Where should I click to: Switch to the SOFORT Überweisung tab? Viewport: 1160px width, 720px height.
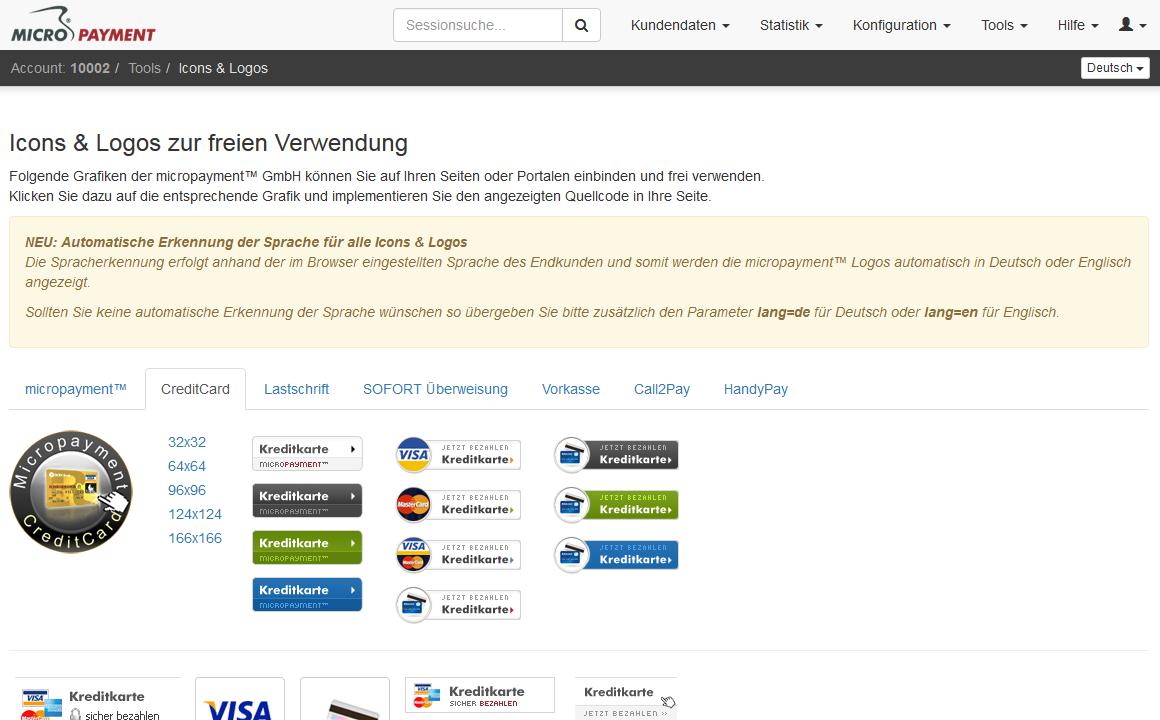pos(435,389)
